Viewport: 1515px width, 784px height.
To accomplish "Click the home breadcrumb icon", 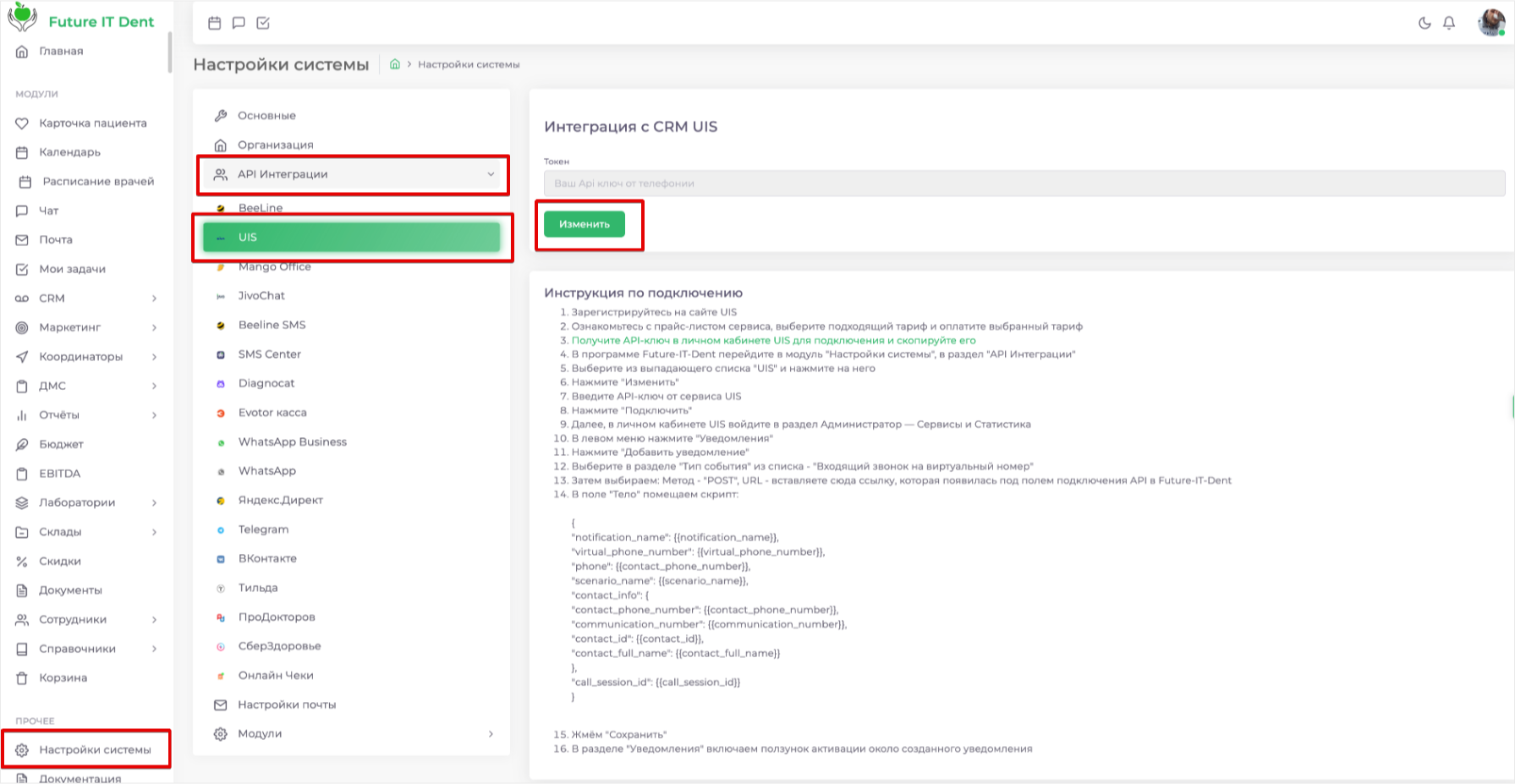I will point(394,64).
